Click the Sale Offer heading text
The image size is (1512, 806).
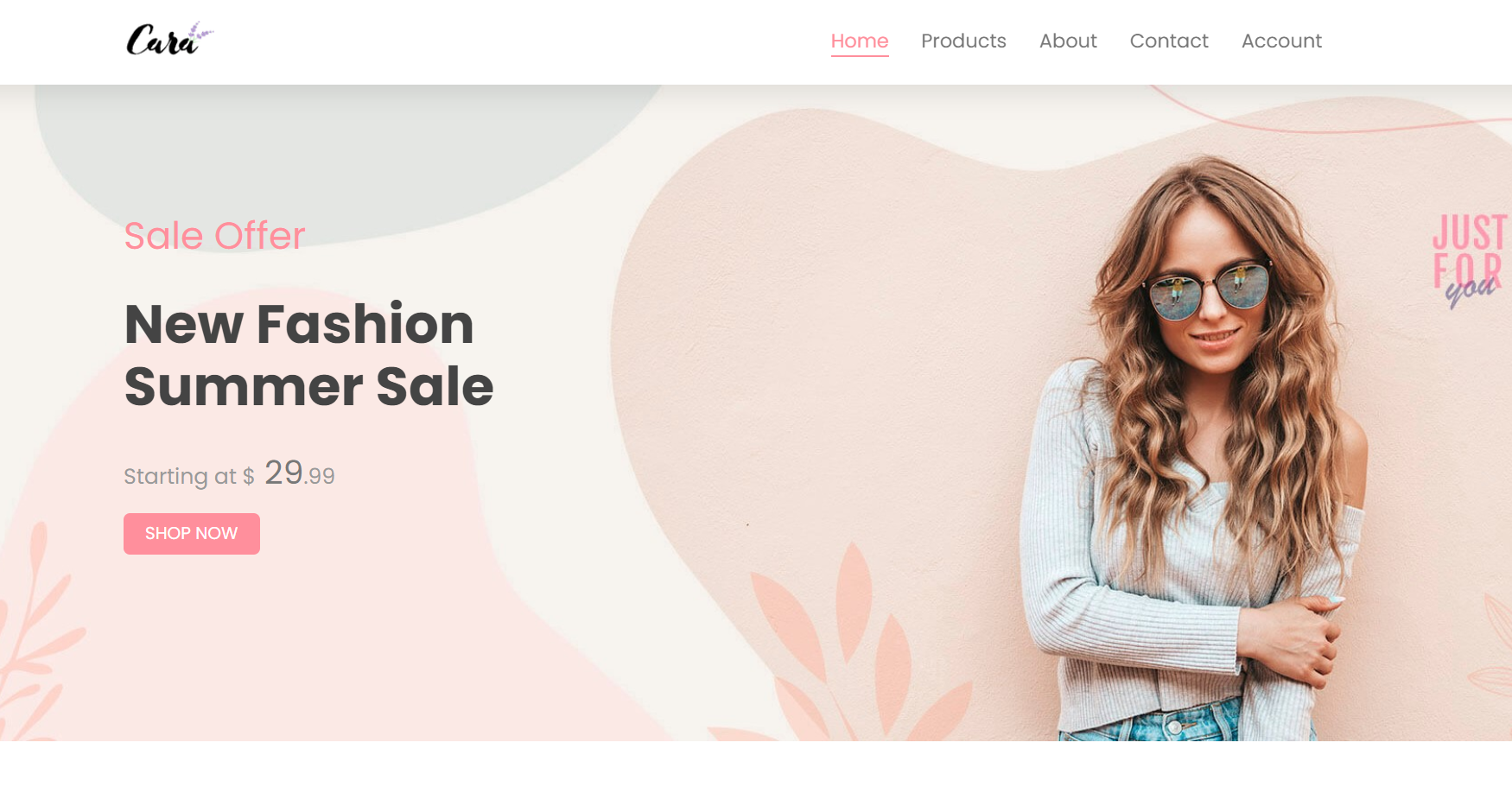point(214,236)
